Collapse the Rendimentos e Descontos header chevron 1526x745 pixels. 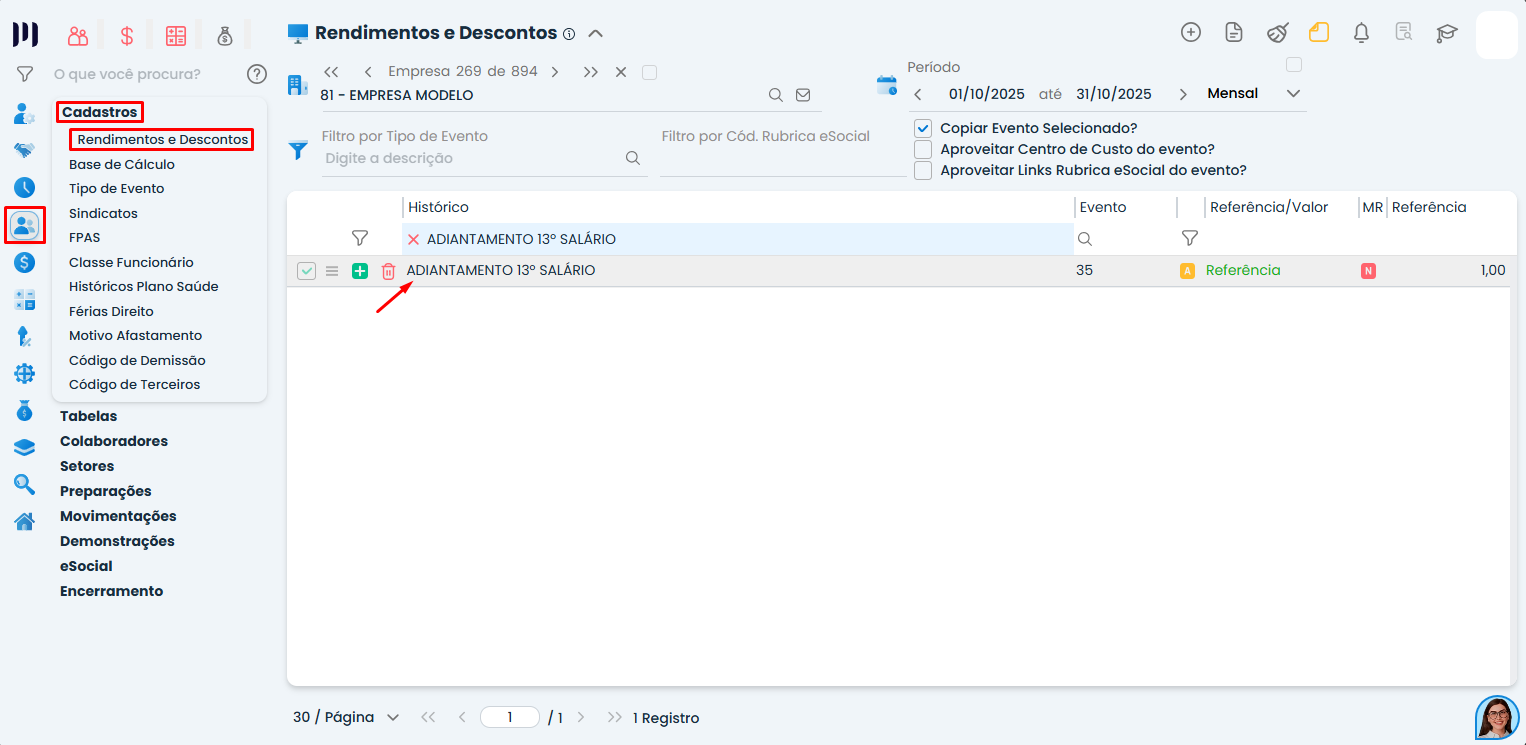point(595,33)
